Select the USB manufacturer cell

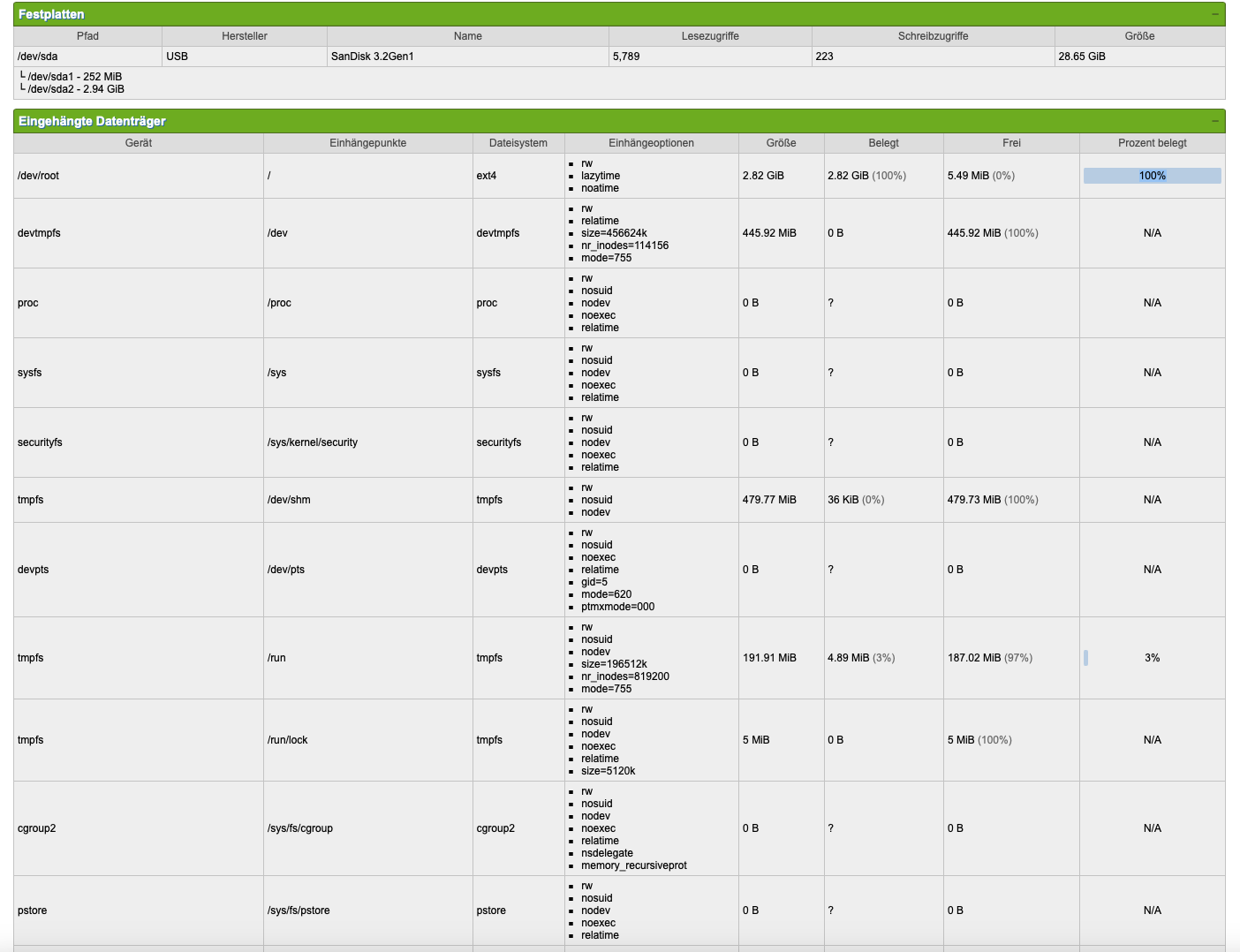(245, 57)
